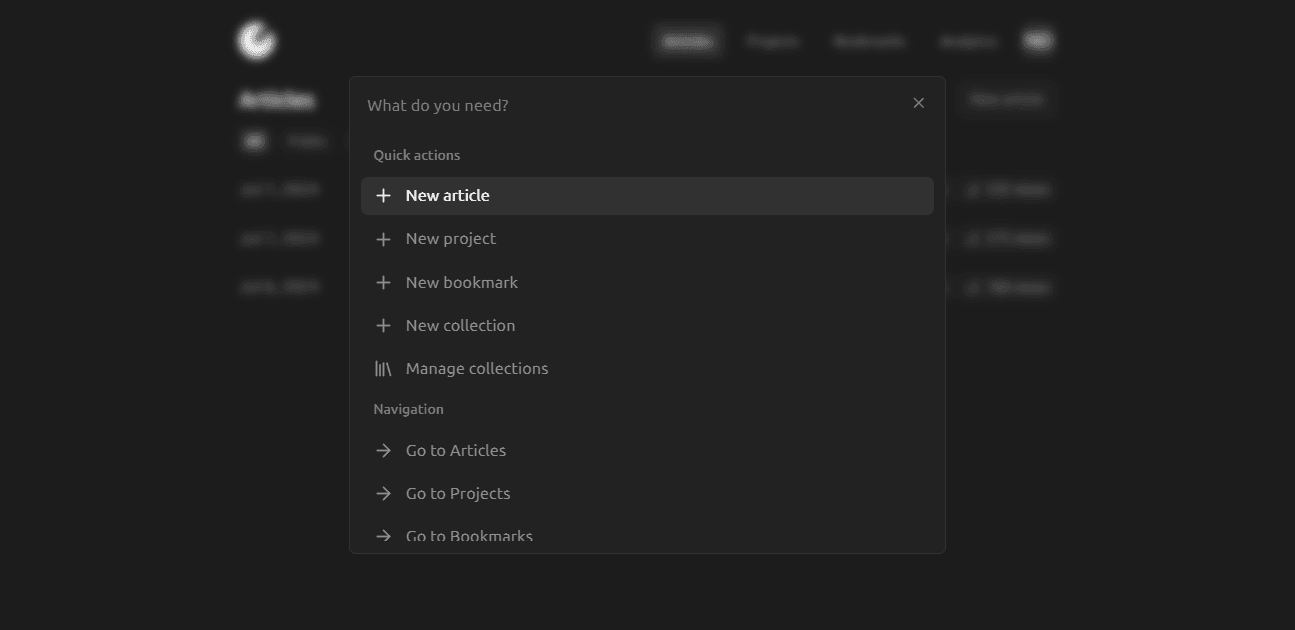
Task: Click the plus icon next to New collection
Action: click(x=383, y=326)
